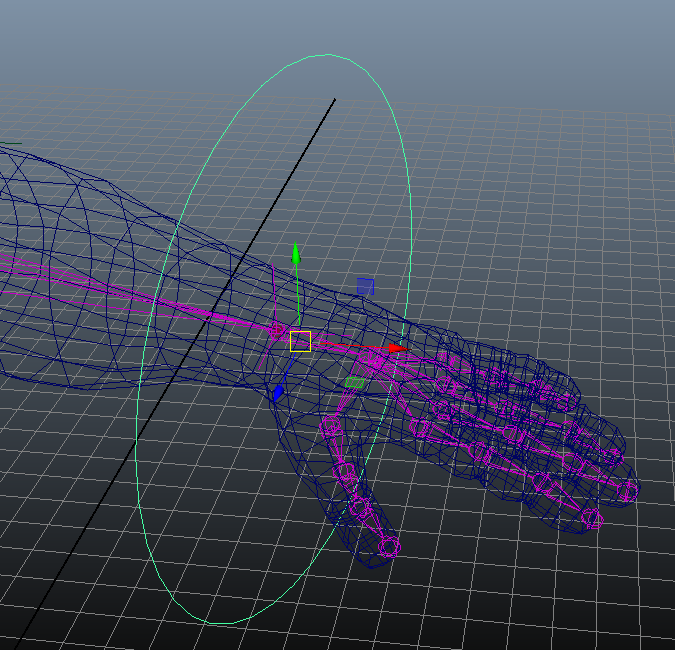Click the red X-axis move arrow
This screenshot has height=650, width=675.
pyautogui.click(x=399, y=348)
